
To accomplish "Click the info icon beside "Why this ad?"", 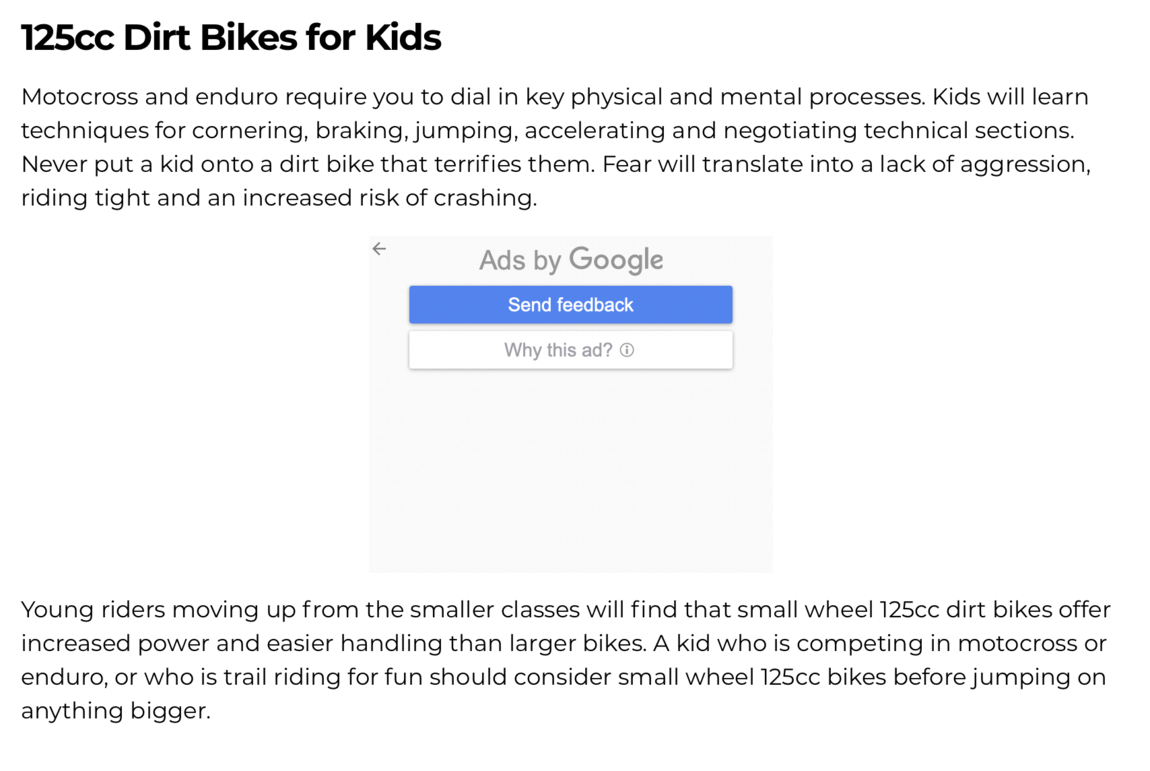I will click(627, 350).
